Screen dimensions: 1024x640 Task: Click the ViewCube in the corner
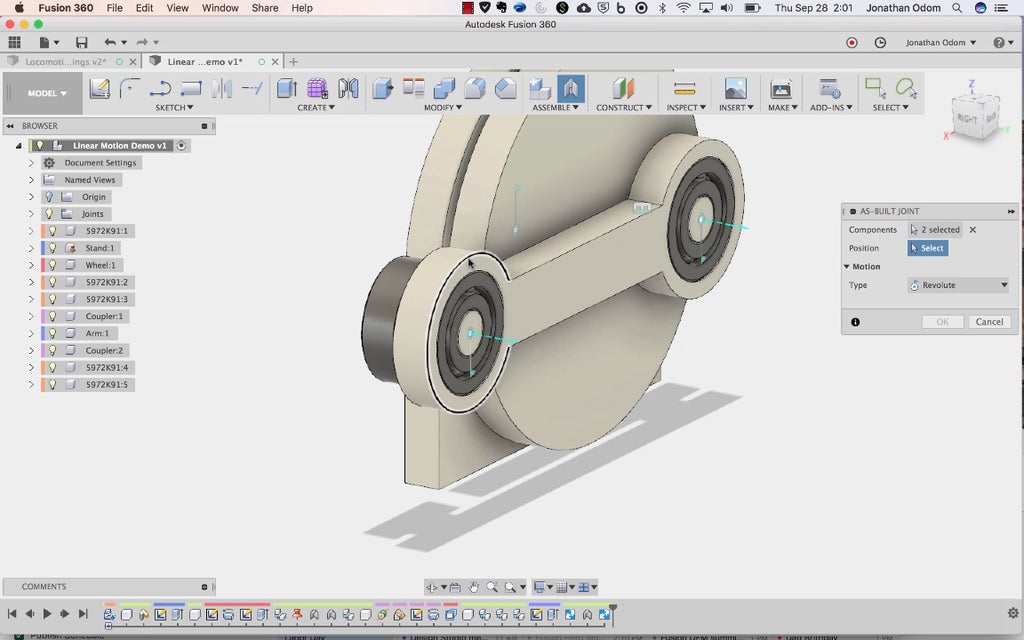click(973, 115)
